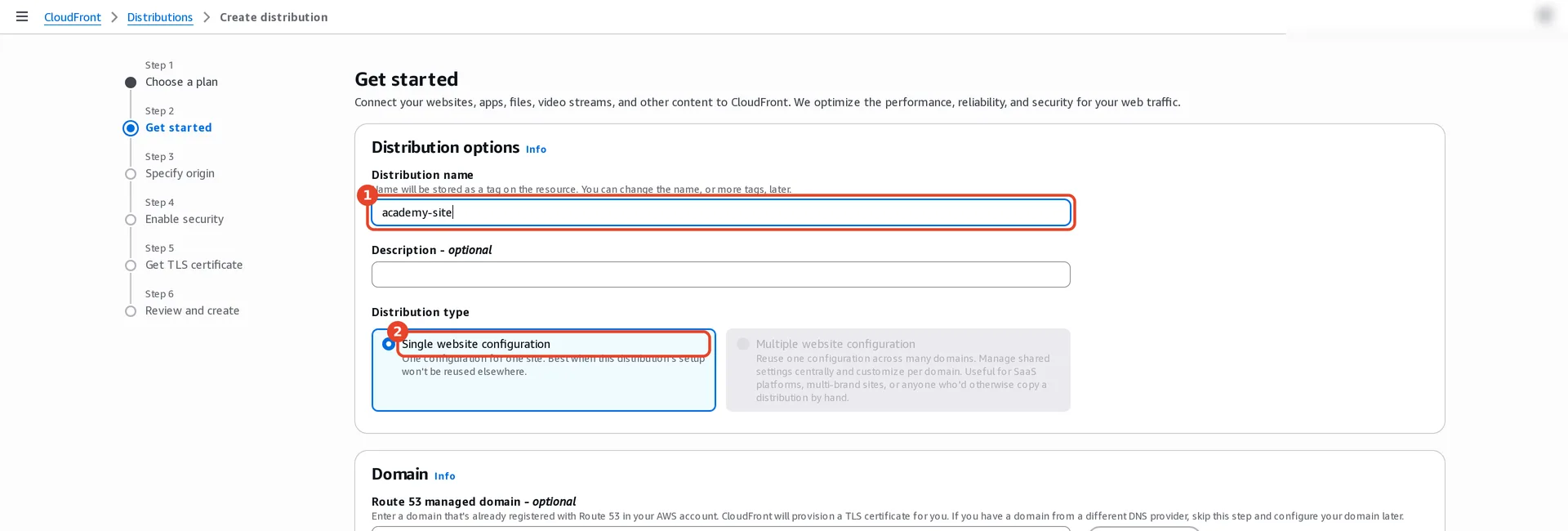Select Single website configuration radio button
1568x531 pixels.
click(389, 344)
